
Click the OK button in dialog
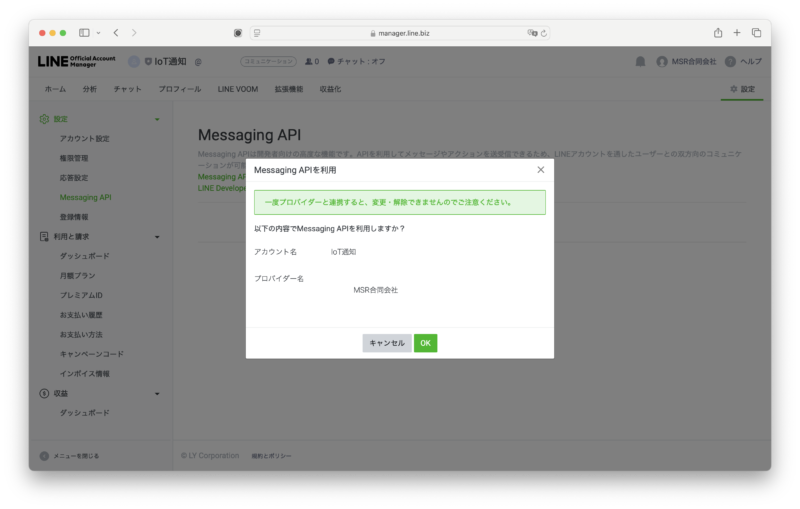[425, 343]
